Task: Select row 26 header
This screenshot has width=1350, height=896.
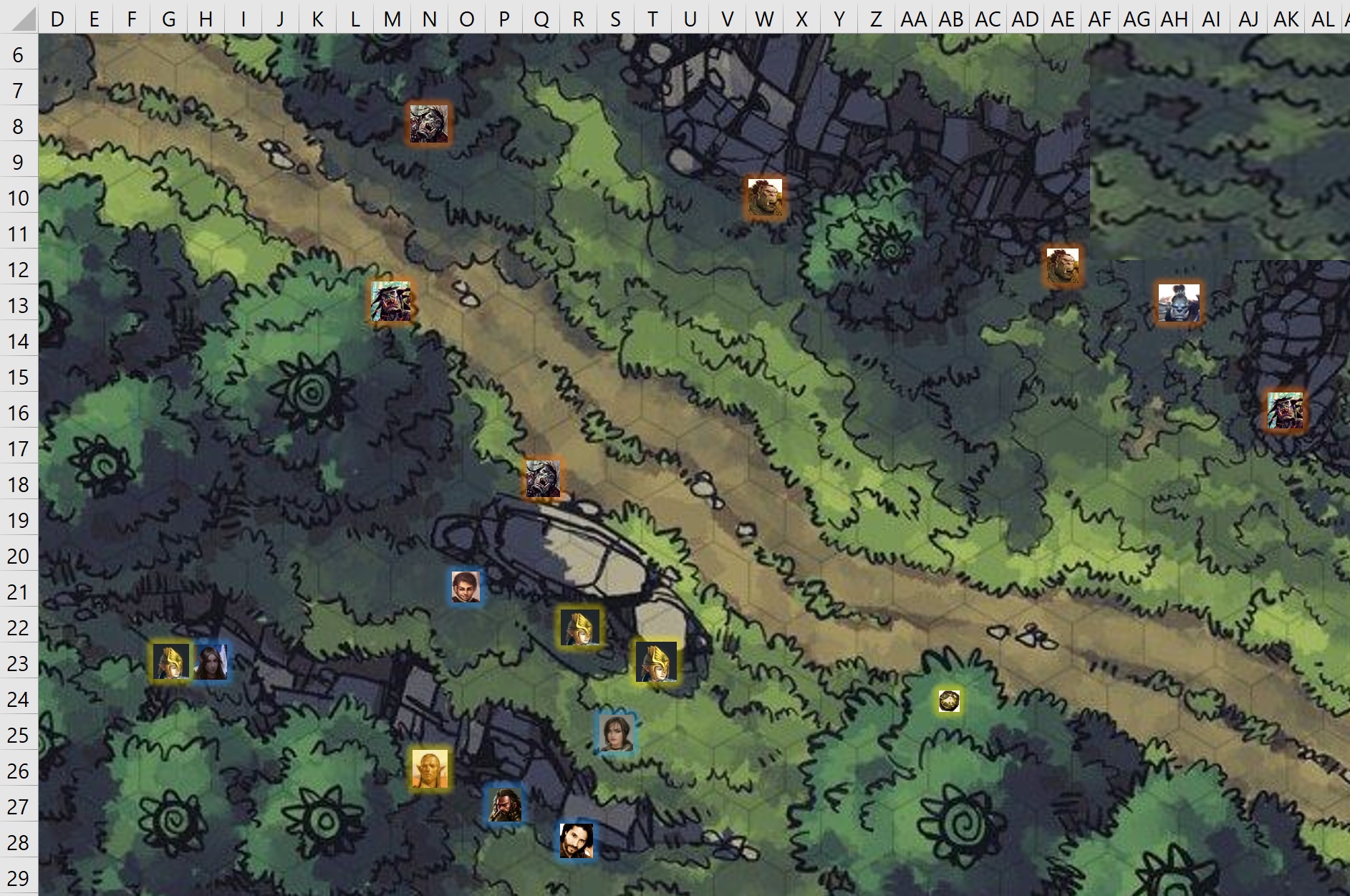Action: point(19,771)
